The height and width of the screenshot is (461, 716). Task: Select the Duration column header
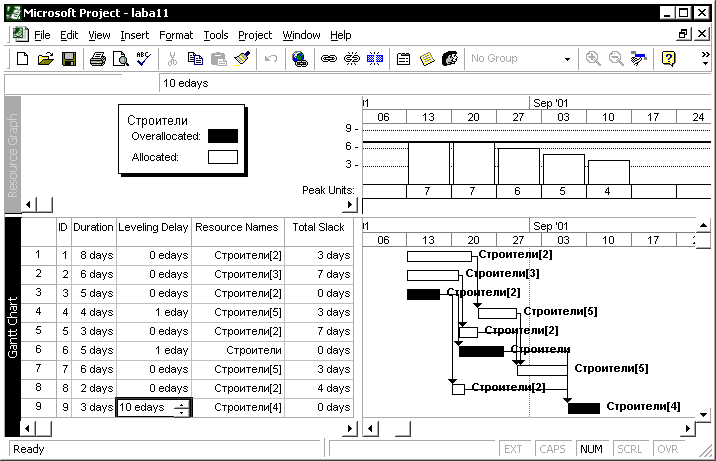(x=93, y=232)
